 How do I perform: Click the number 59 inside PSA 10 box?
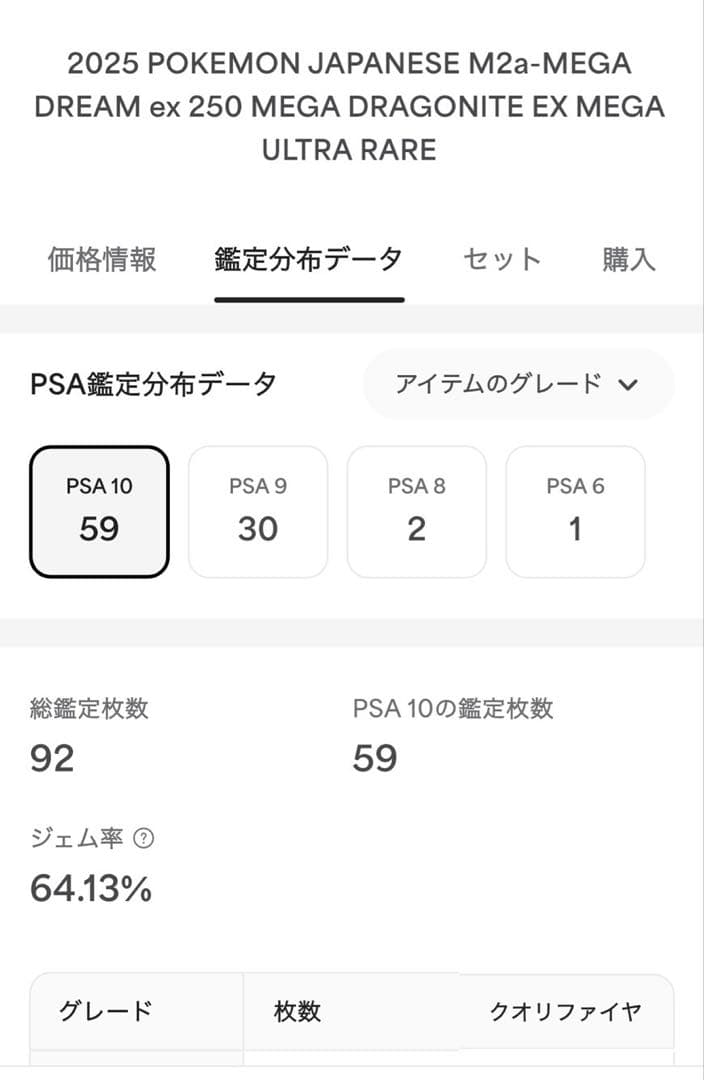[x=97, y=528]
